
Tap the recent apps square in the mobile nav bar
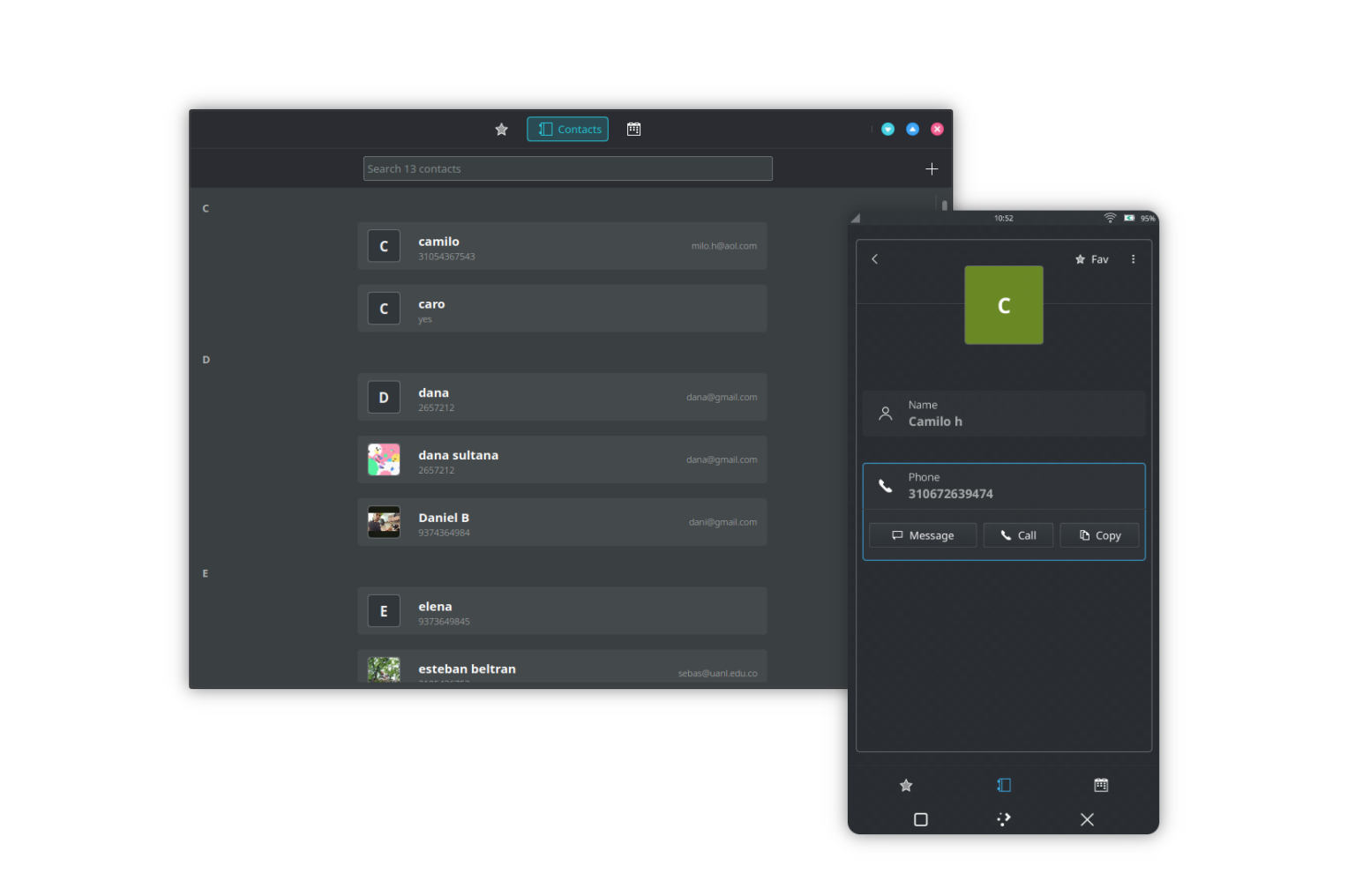920,819
